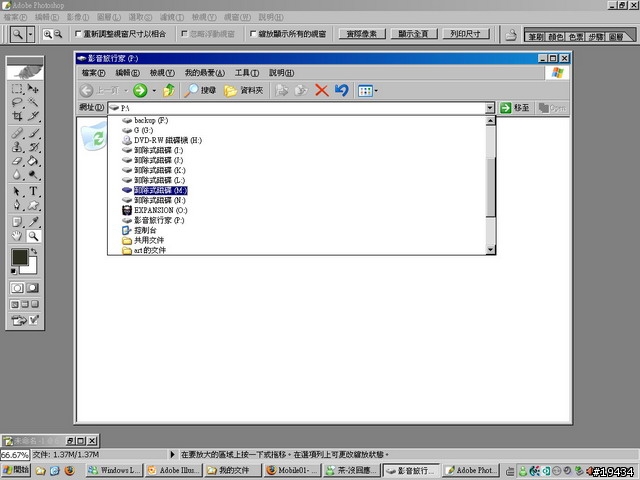Select Full Screen with Menu Bar mode
This screenshot has width=640, height=480.
point(25,304)
